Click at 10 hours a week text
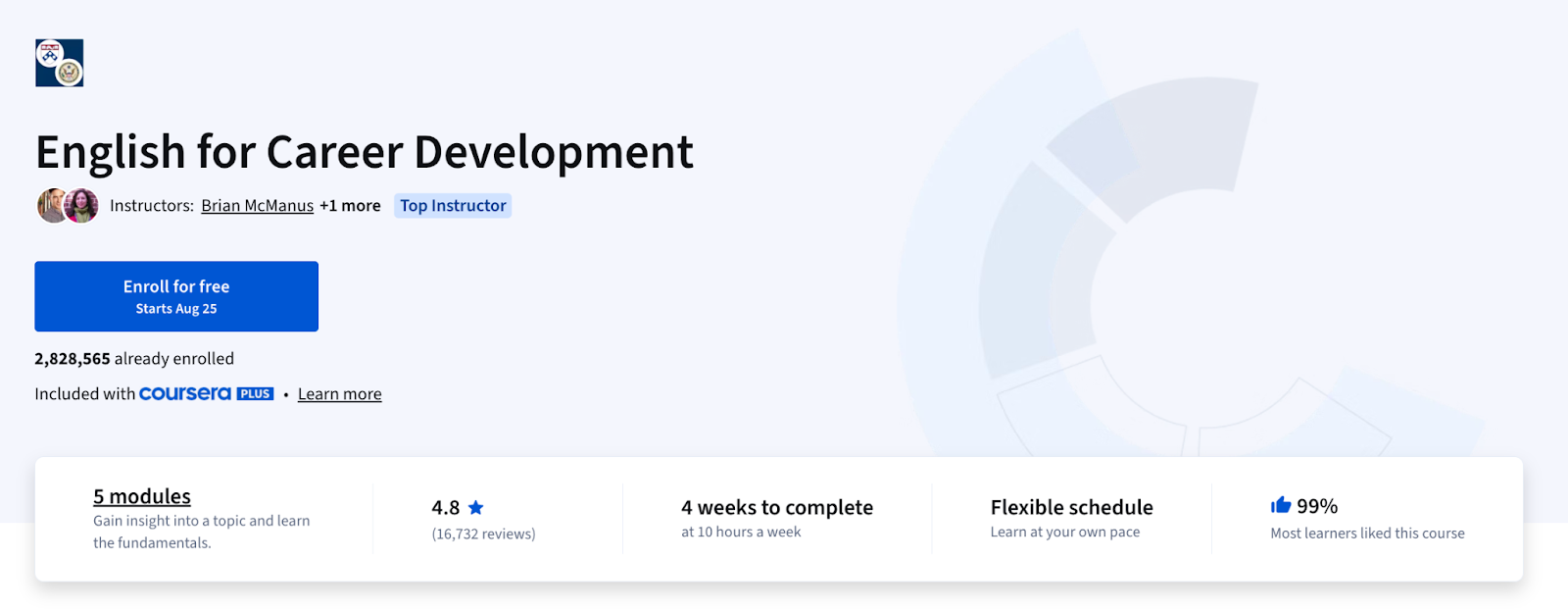Image resolution: width=1568 pixels, height=611 pixels. (741, 532)
